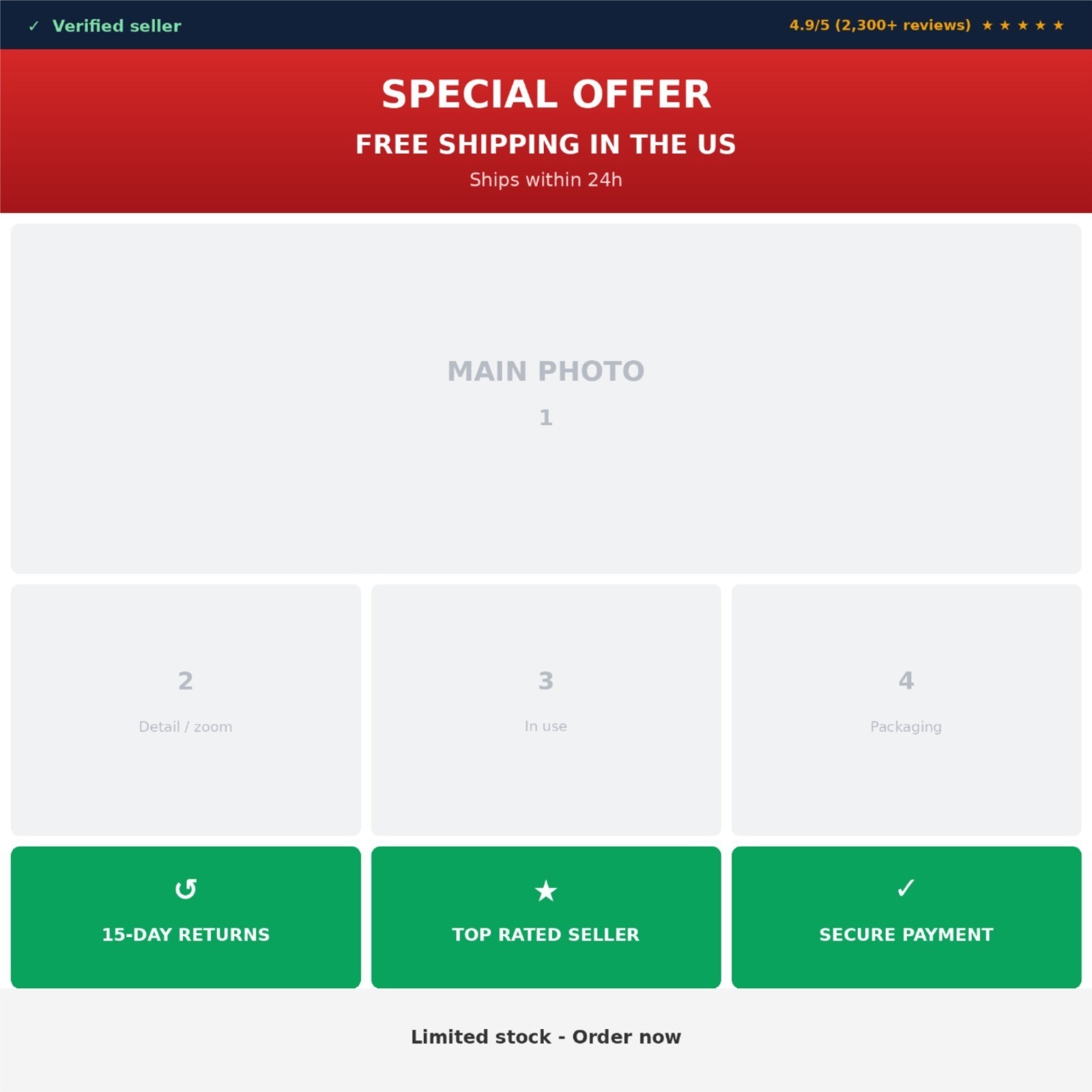Viewport: 1092px width, 1092px height.
Task: Click the Verified seller checkmark icon
Action: pos(33,26)
